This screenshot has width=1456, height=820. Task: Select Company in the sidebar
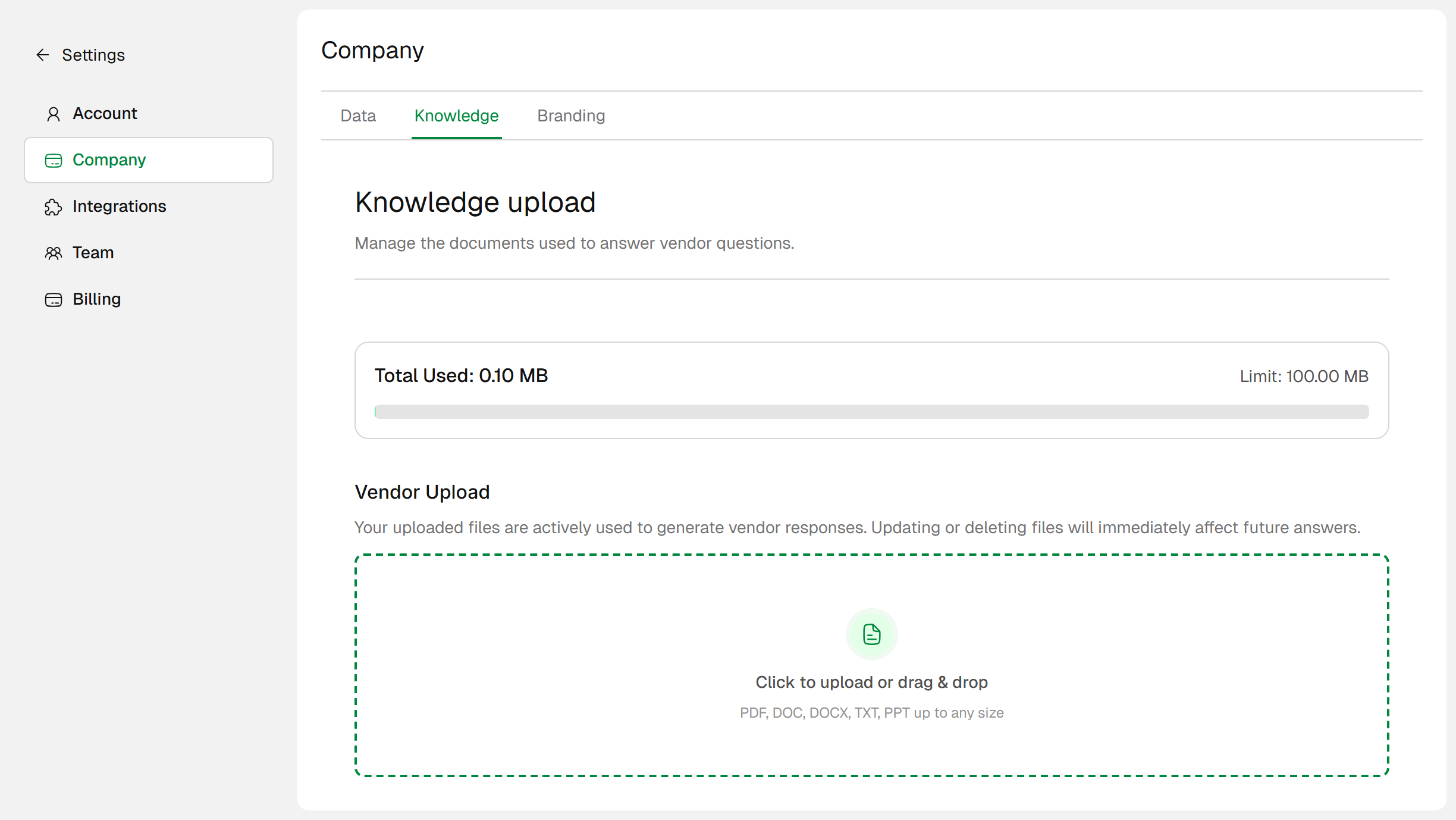109,160
